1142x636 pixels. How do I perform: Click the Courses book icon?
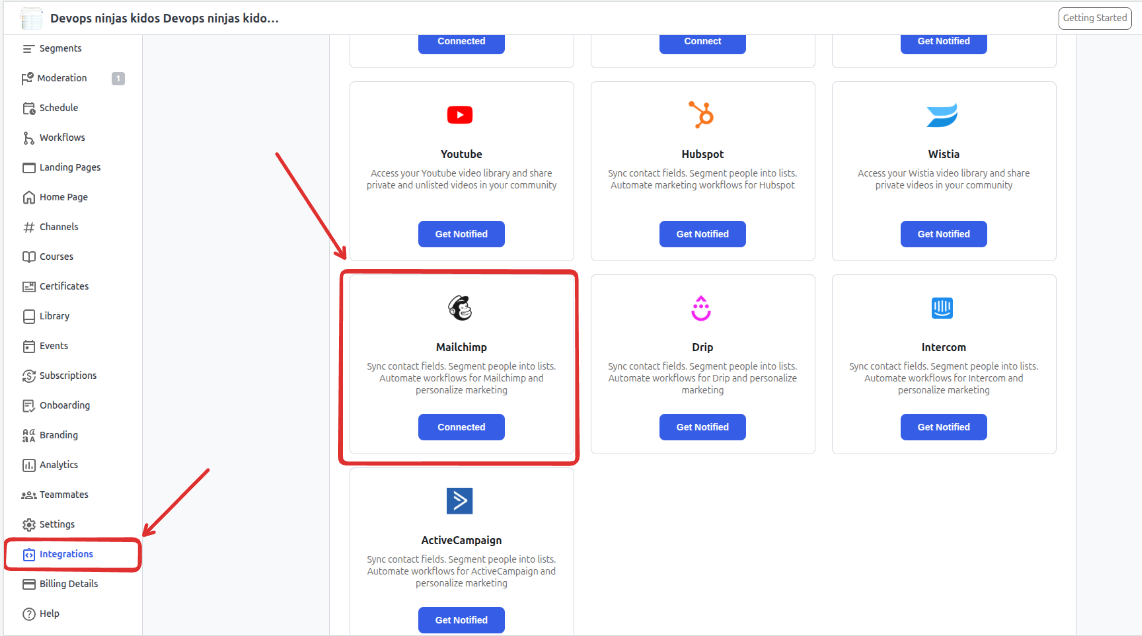28,256
